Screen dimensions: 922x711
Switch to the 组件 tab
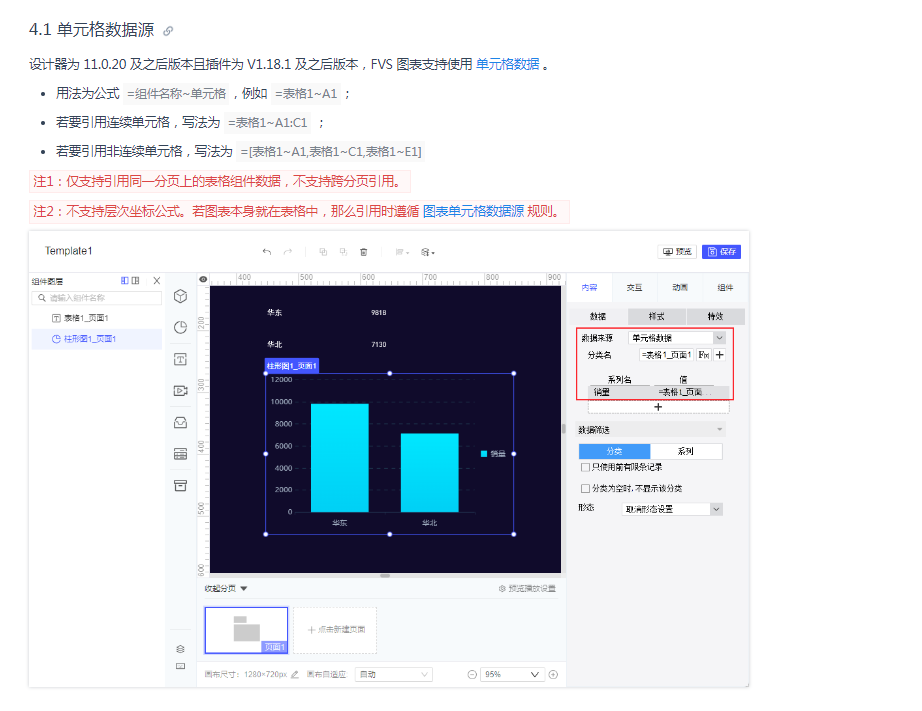click(x=725, y=288)
